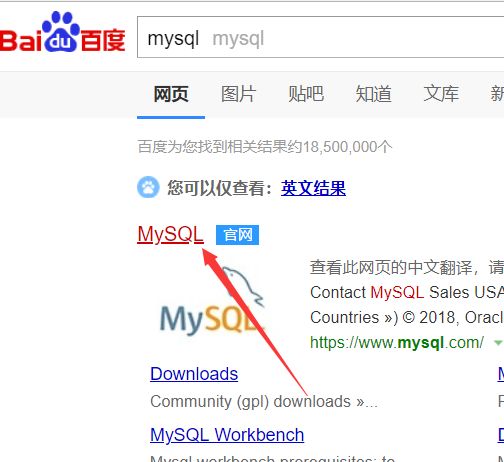This screenshot has width=504, height=462.
Task: Select the 网页 tab
Action: pos(171,94)
